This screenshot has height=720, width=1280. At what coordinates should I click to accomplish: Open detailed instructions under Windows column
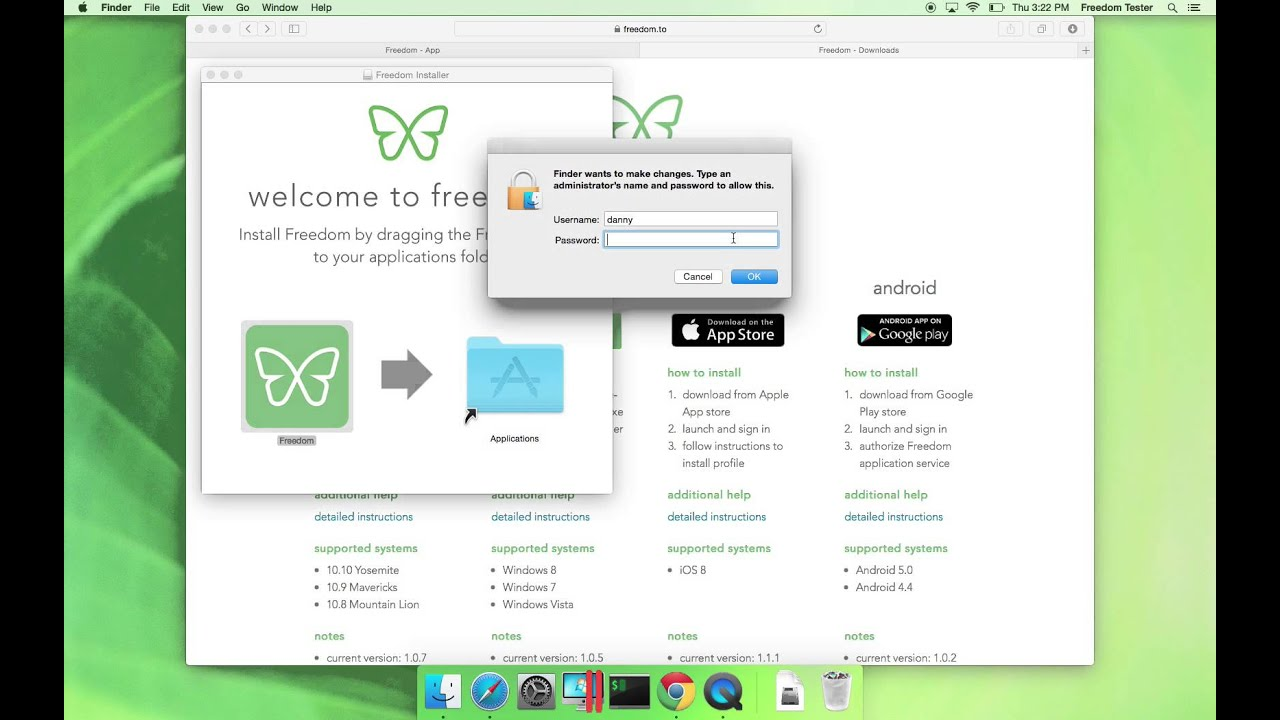tap(540, 517)
